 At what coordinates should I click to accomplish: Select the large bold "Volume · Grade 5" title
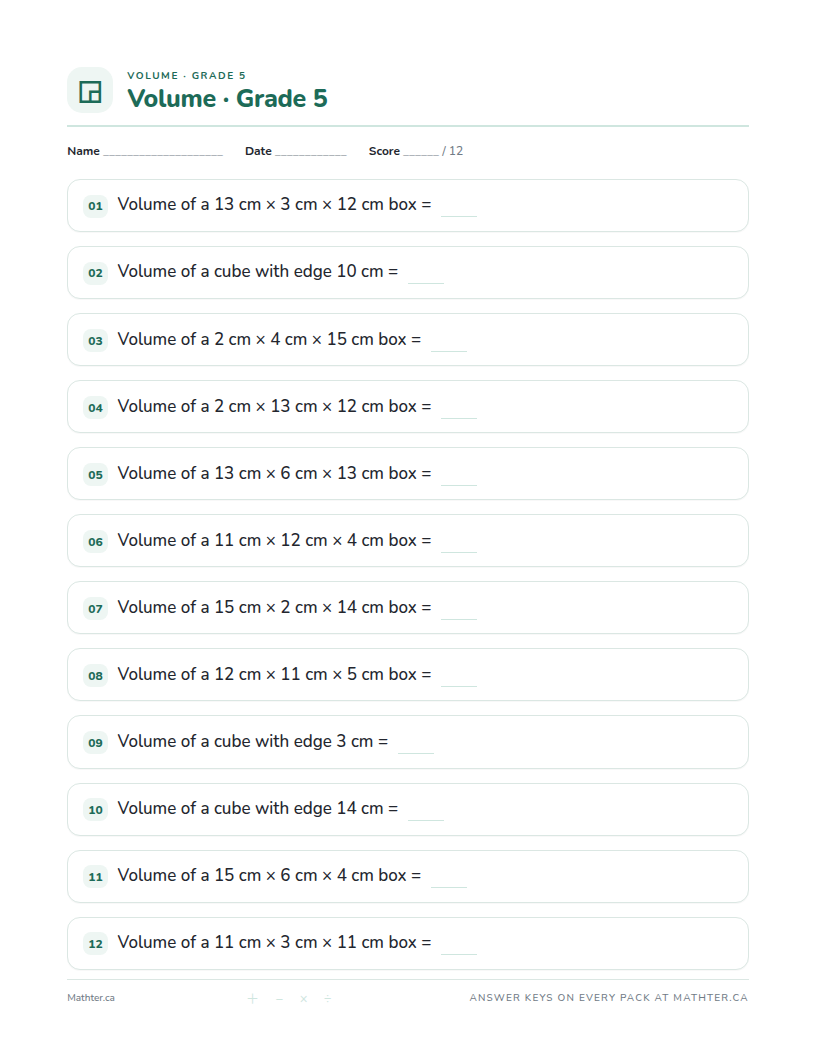click(228, 98)
